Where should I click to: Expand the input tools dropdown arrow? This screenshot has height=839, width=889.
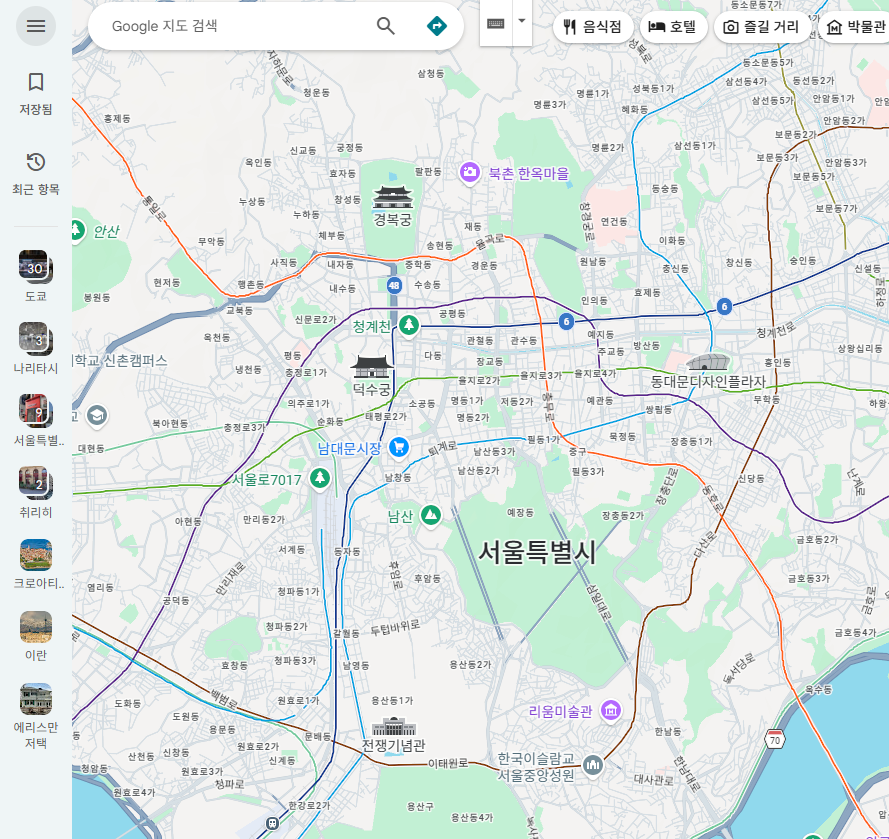point(521,21)
